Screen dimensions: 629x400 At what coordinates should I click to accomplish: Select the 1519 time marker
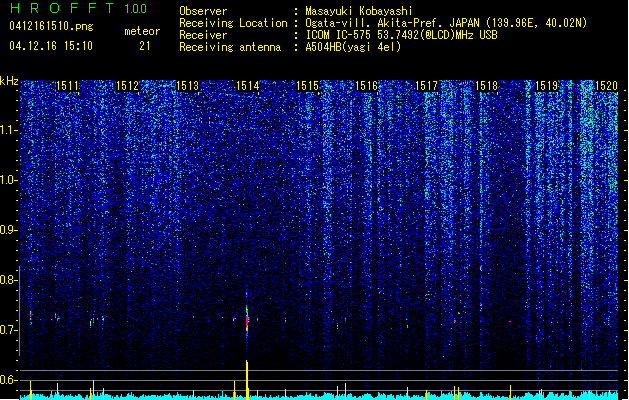(x=547, y=86)
